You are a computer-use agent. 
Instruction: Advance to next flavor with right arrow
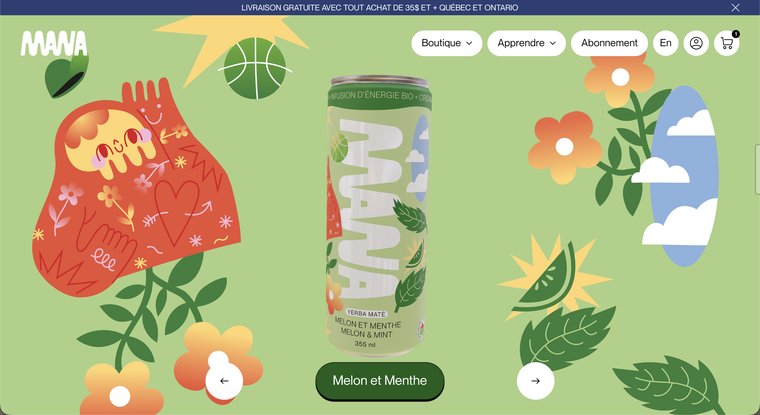(x=536, y=381)
